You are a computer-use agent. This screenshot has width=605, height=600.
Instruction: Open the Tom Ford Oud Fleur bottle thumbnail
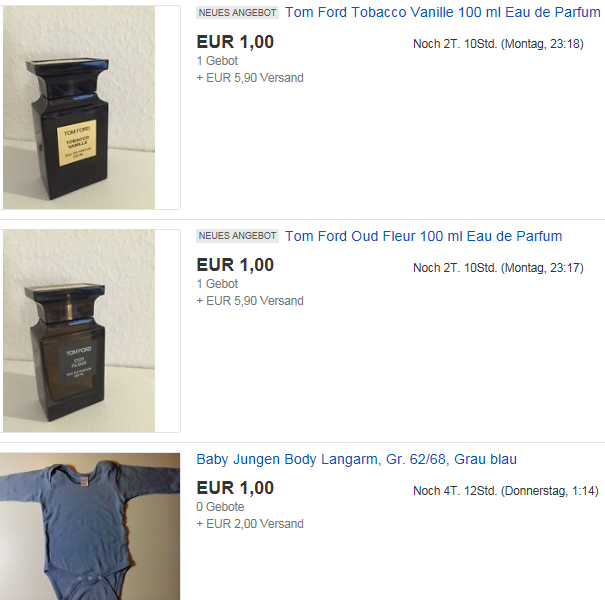(79, 331)
